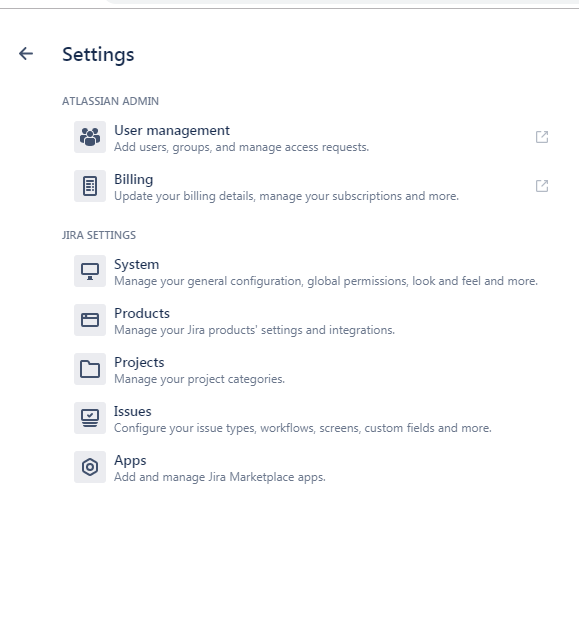The width and height of the screenshot is (579, 640).
Task: Open User management external link icon
Action: click(x=542, y=137)
